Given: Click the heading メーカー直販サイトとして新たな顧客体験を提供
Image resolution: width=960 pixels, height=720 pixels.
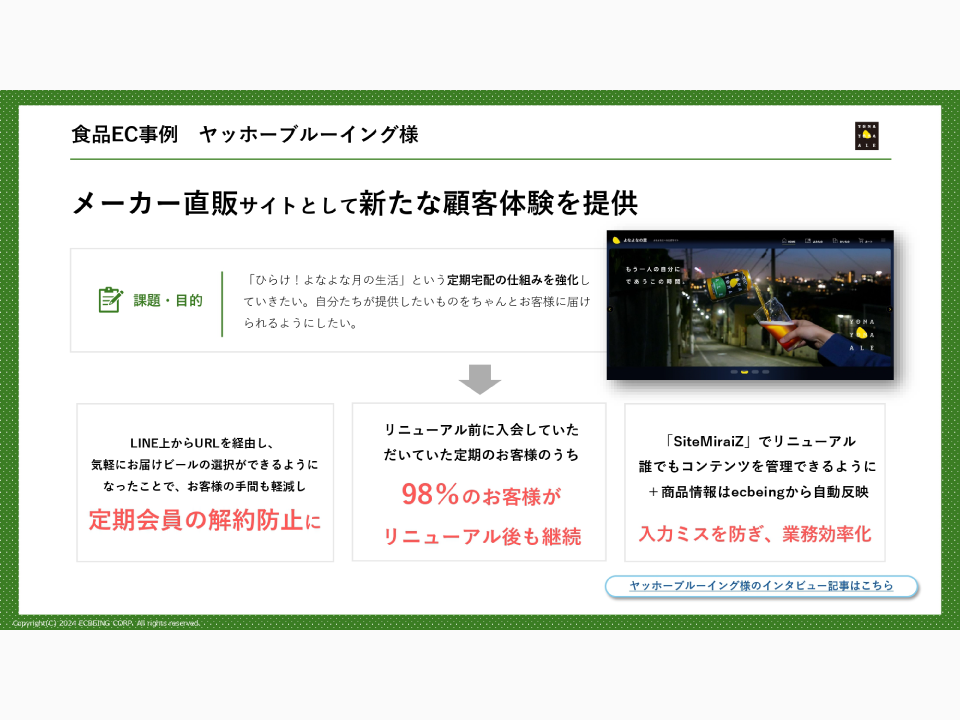Looking at the screenshot, I should 354,203.
